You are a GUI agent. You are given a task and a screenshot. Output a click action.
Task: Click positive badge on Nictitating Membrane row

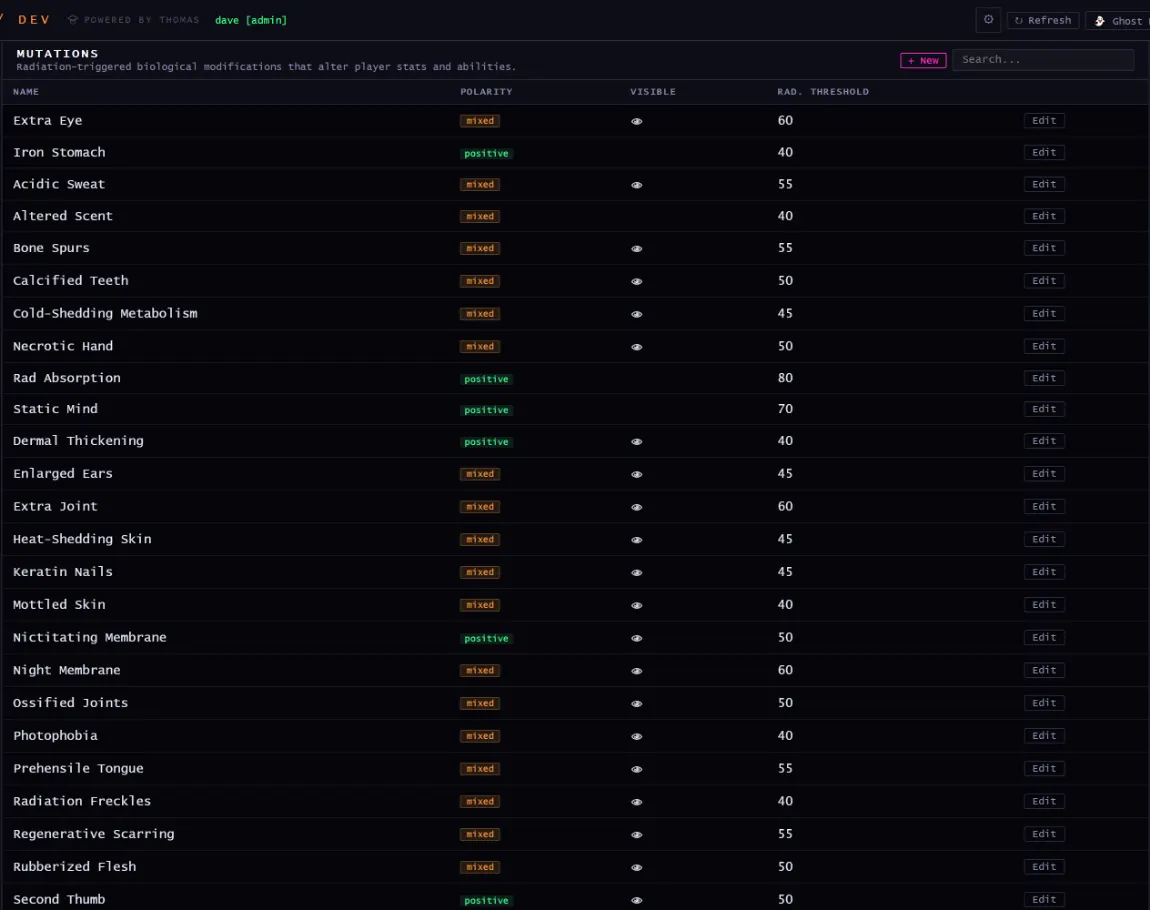click(x=486, y=639)
